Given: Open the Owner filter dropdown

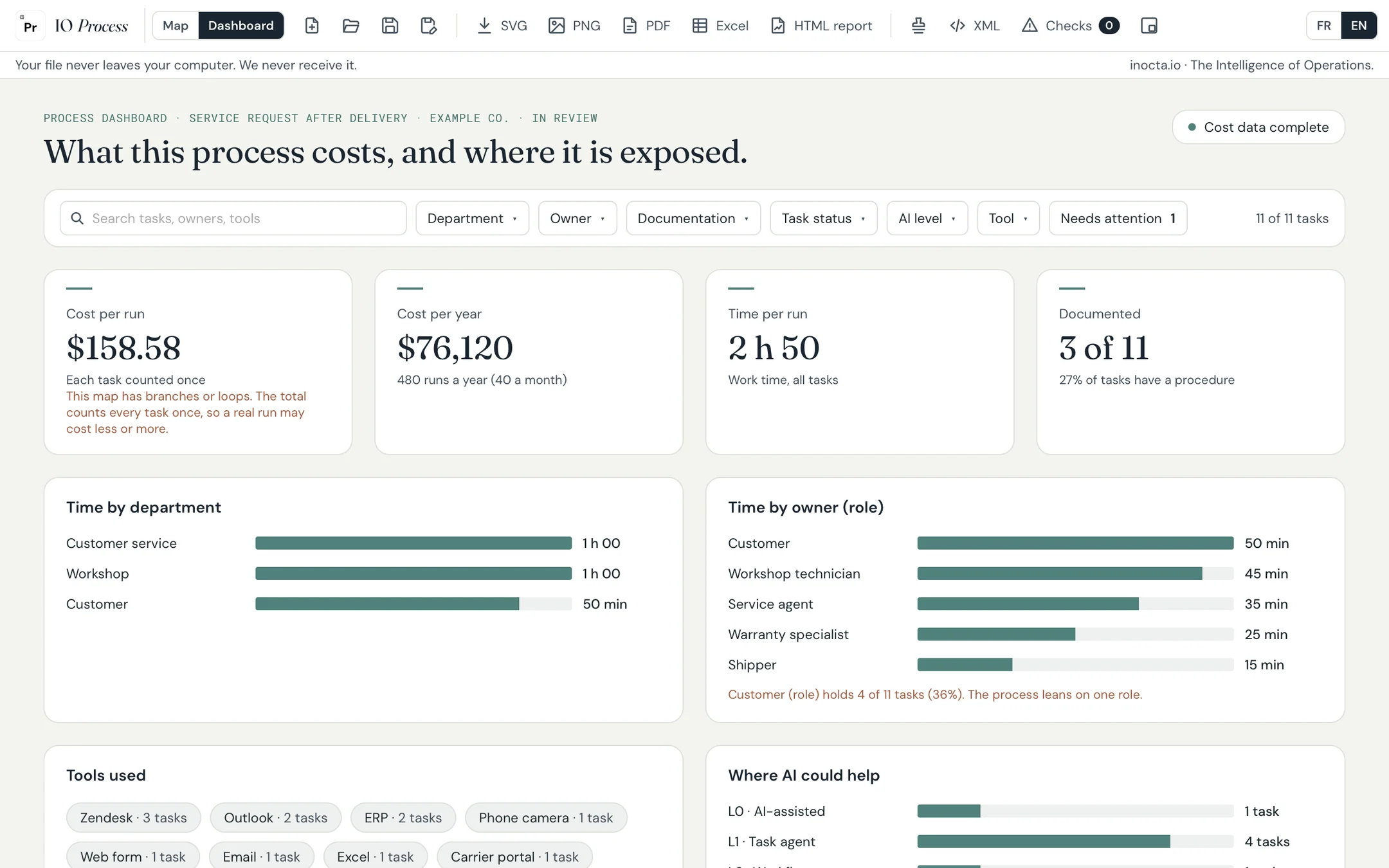Looking at the screenshot, I should tap(577, 219).
